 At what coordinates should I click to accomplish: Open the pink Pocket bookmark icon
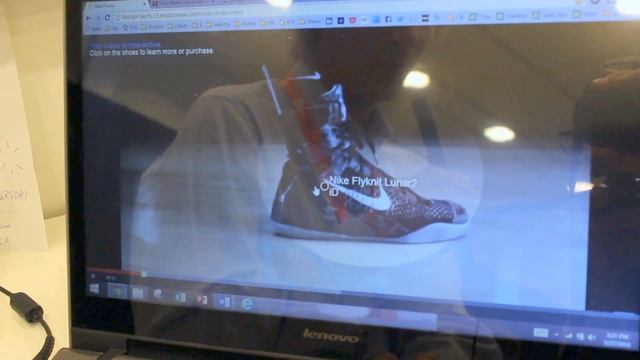[x=352, y=20]
